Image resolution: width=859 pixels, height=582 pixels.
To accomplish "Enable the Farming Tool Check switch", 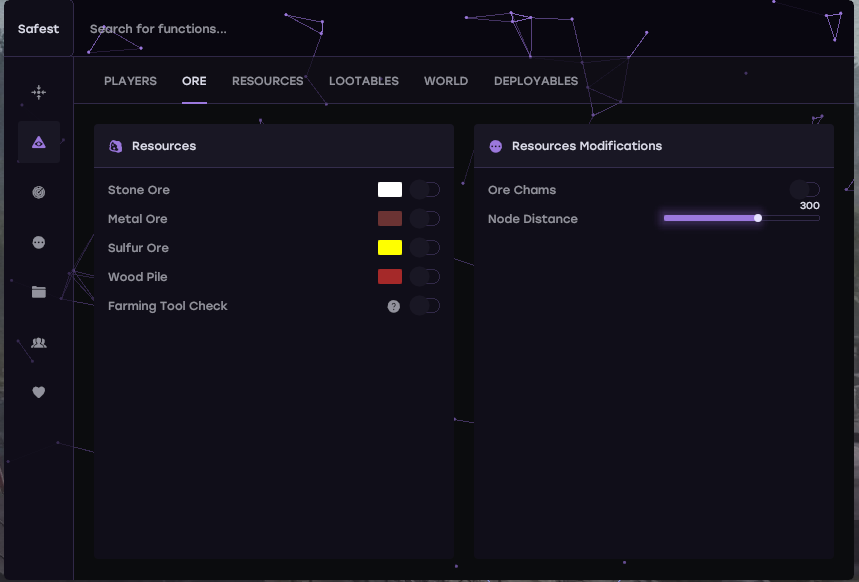I will pyautogui.click(x=425, y=306).
